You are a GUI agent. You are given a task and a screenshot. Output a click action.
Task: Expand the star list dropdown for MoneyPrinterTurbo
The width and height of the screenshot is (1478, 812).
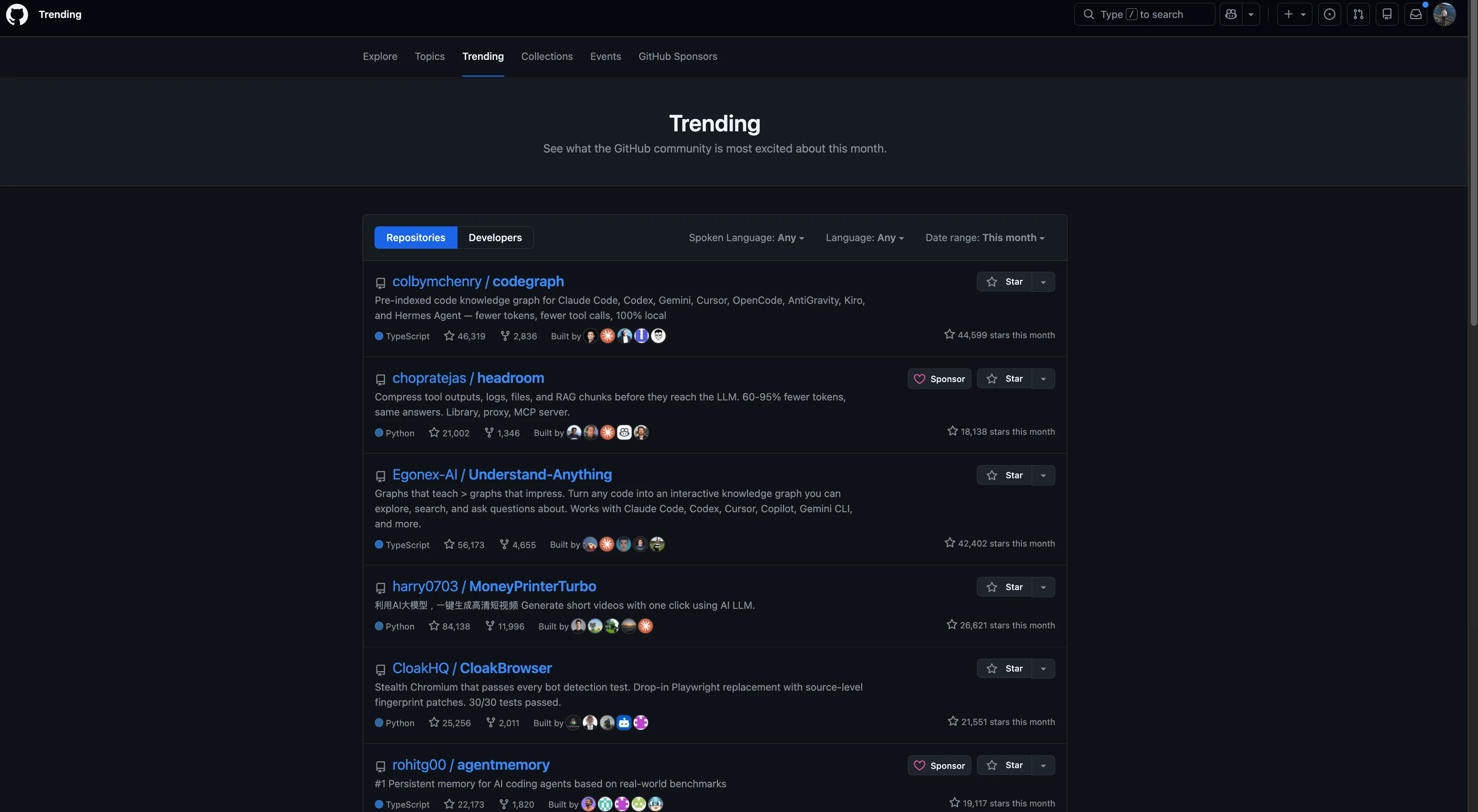1043,587
